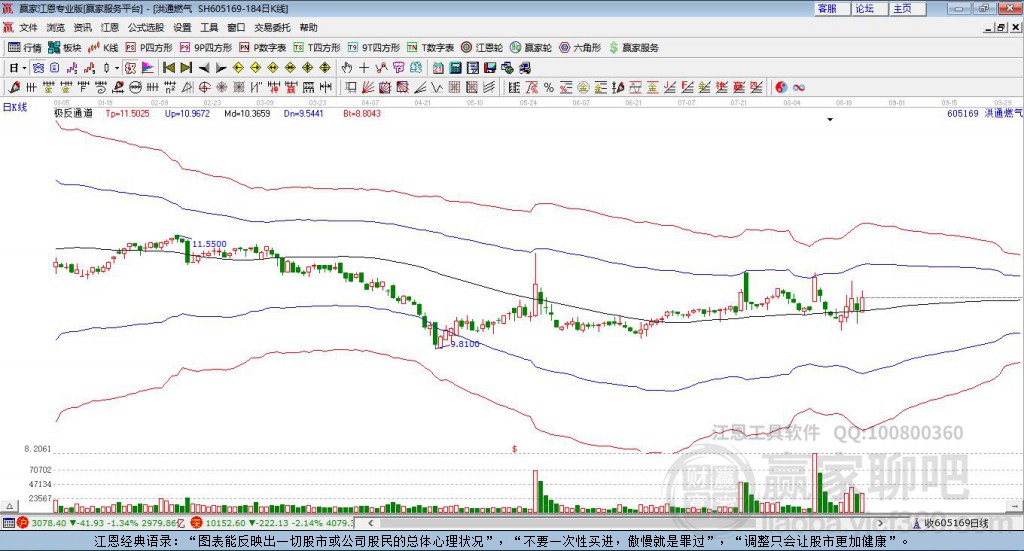Step chart right with black arrow
1024x551 pixels.
click(221, 68)
